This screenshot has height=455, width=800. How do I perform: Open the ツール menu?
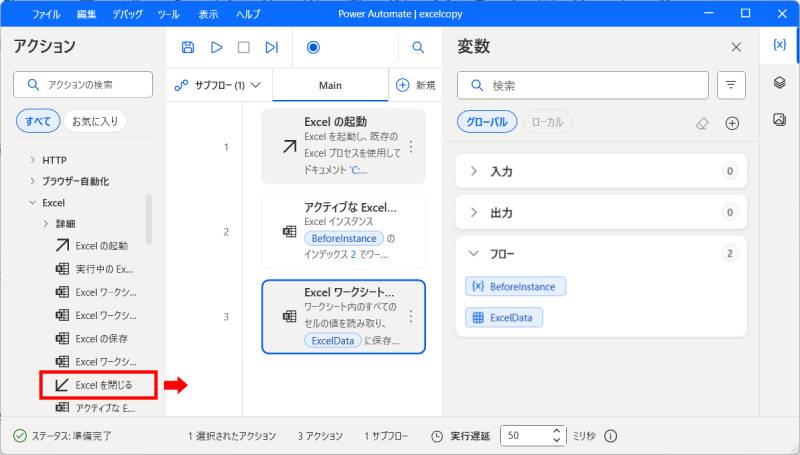[x=168, y=14]
